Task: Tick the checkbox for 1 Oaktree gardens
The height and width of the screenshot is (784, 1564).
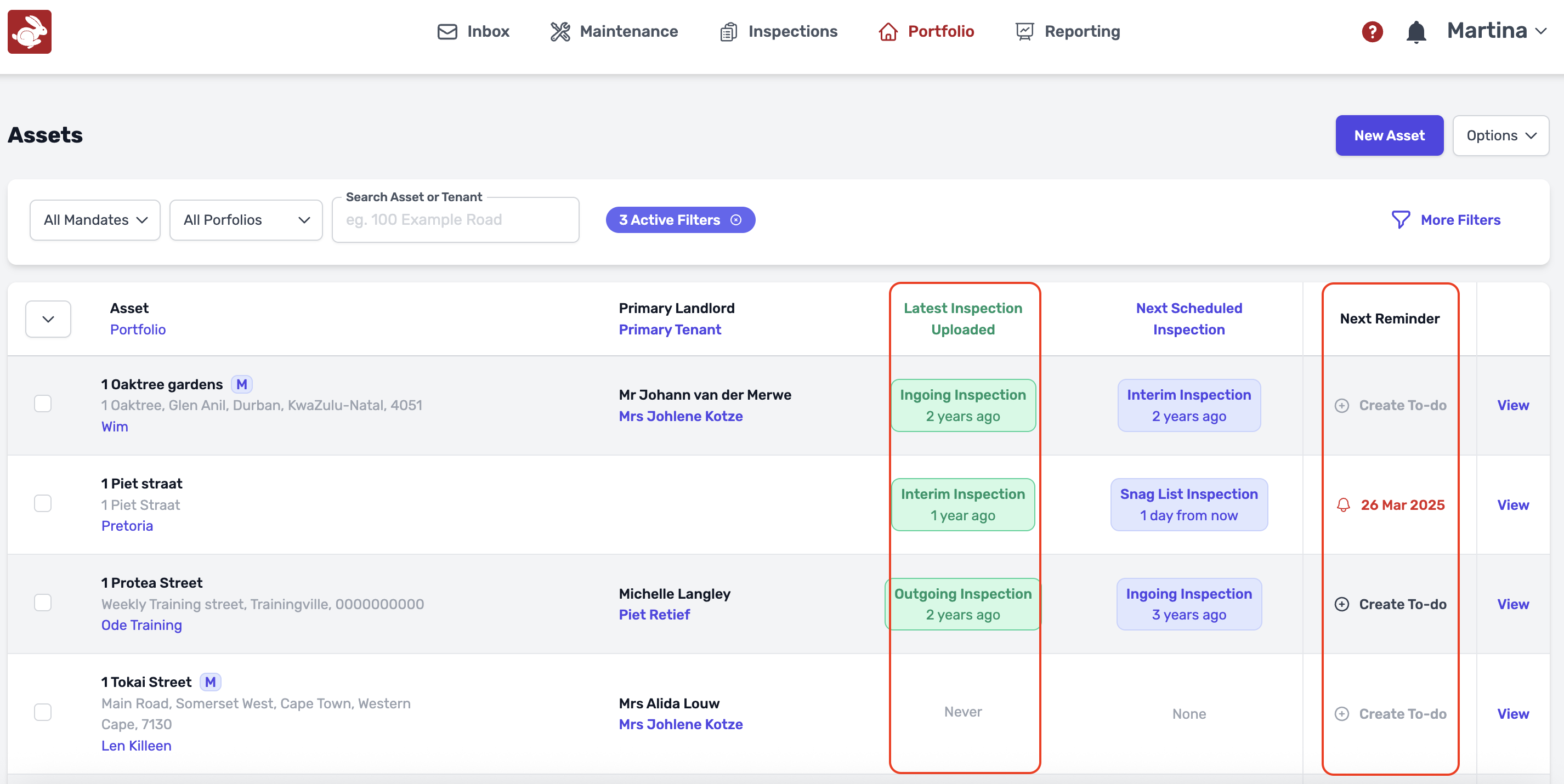Action: [x=43, y=404]
